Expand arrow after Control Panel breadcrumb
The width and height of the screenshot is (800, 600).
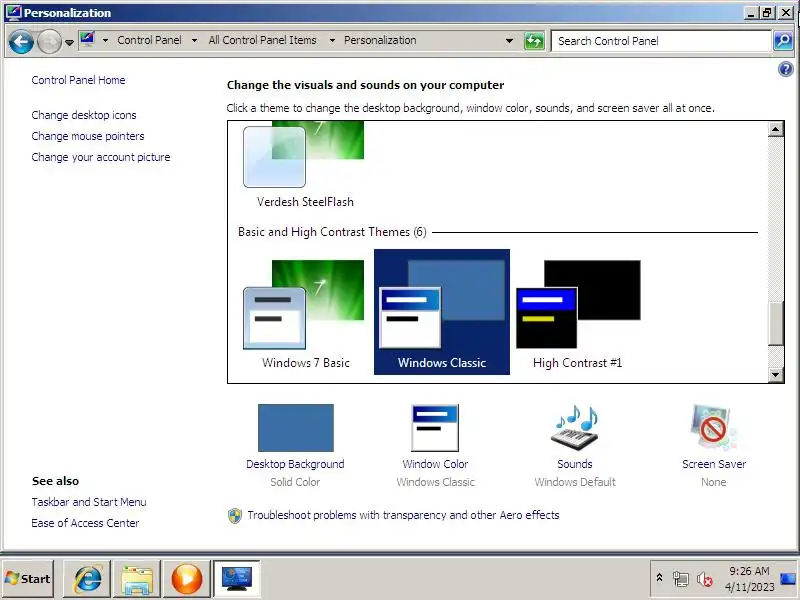pyautogui.click(x=194, y=40)
